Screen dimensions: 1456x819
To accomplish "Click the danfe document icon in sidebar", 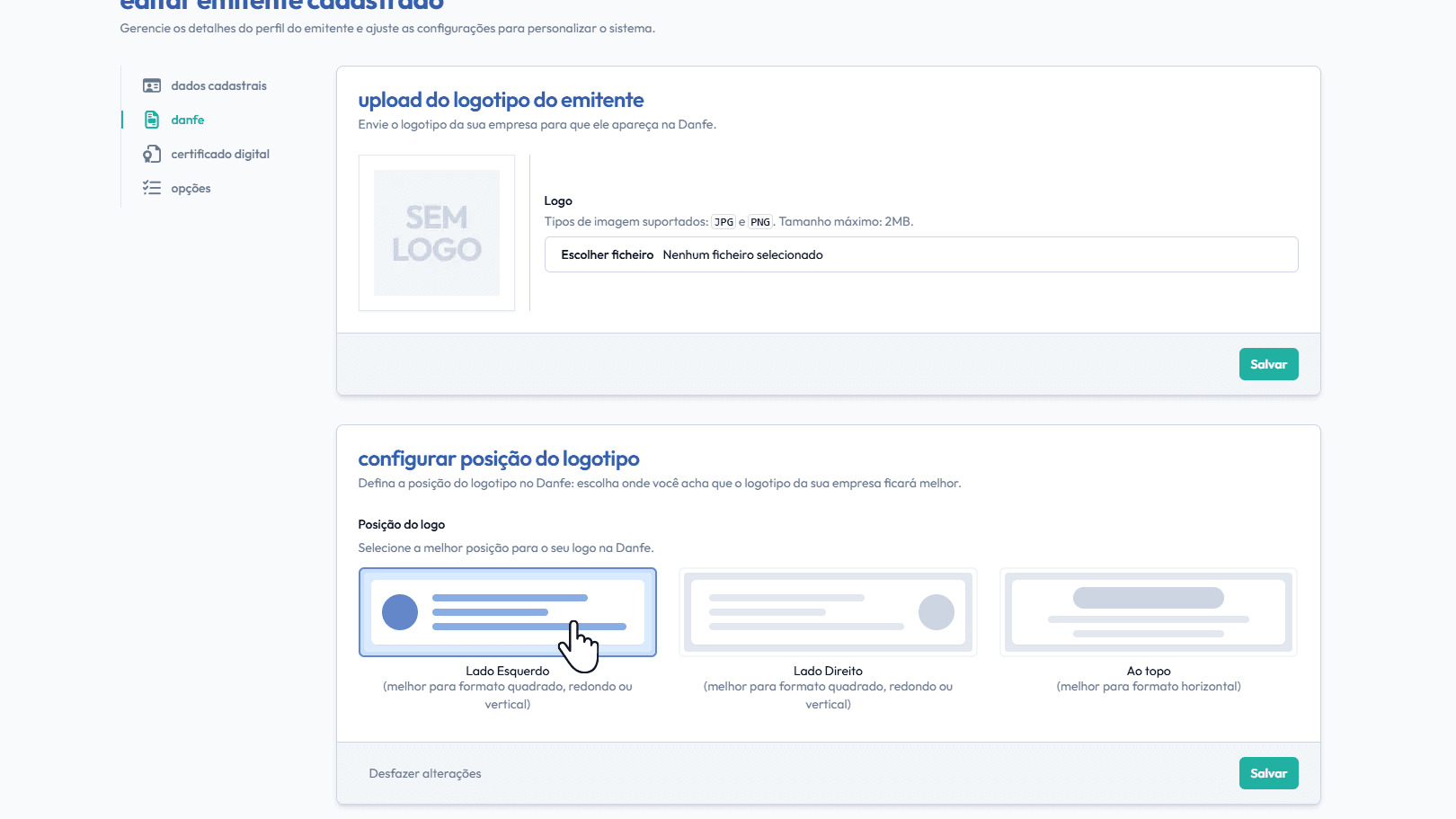I will (x=152, y=120).
